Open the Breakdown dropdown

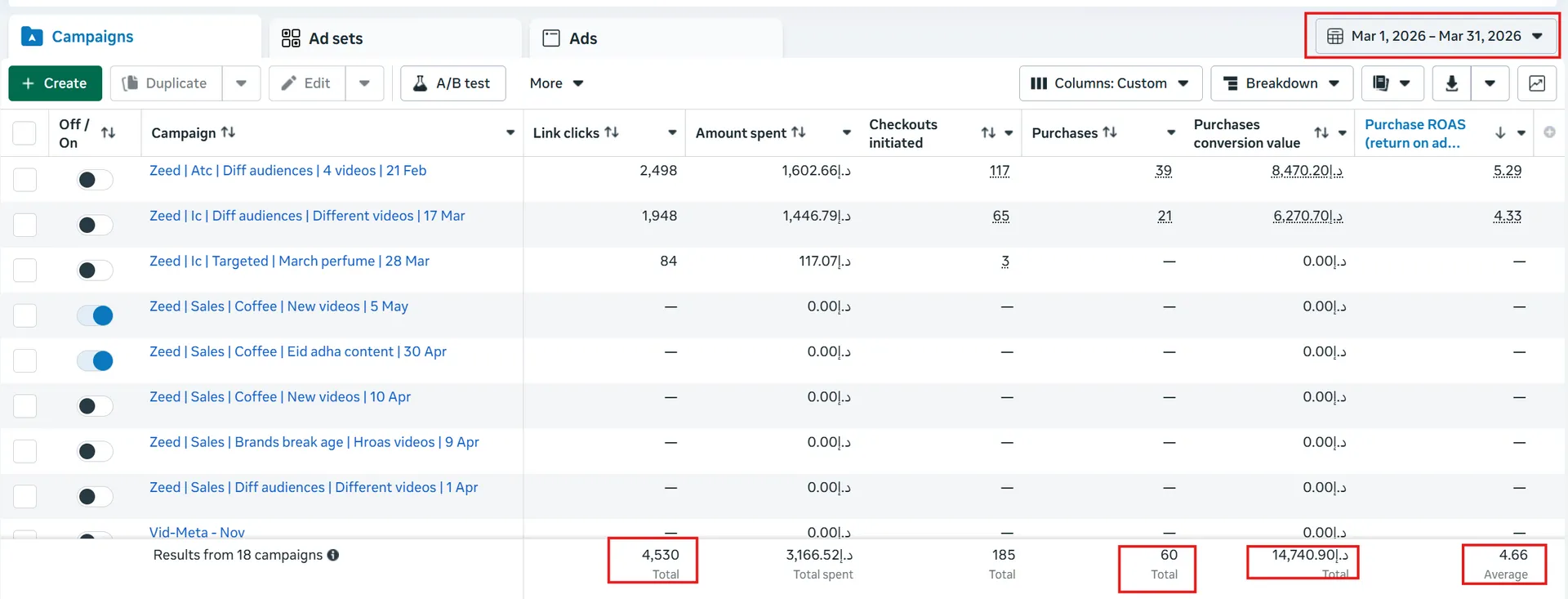coord(1282,83)
